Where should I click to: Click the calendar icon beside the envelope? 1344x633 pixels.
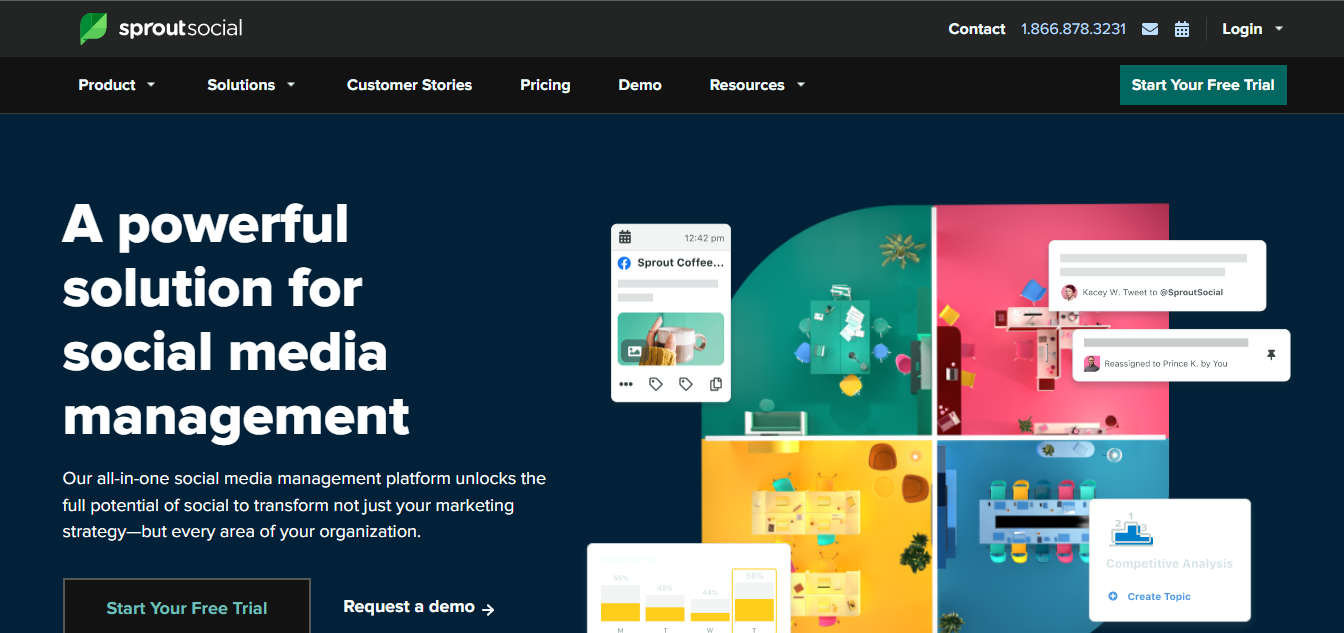pos(1182,29)
